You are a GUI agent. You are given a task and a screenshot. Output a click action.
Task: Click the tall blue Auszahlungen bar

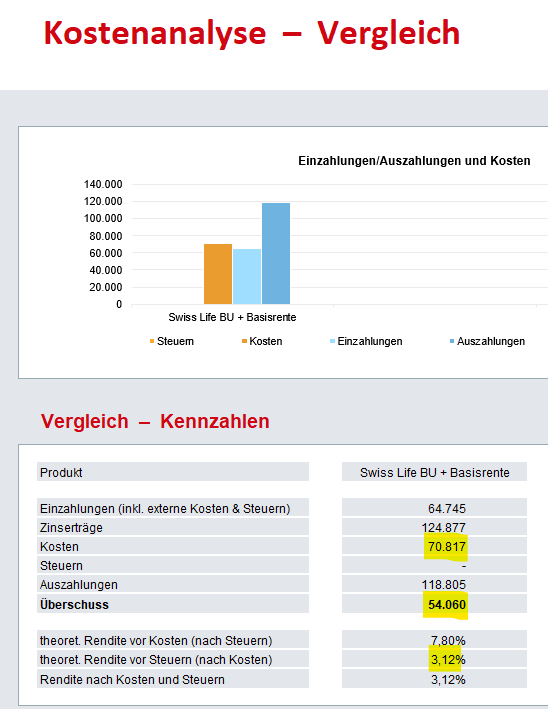point(276,253)
